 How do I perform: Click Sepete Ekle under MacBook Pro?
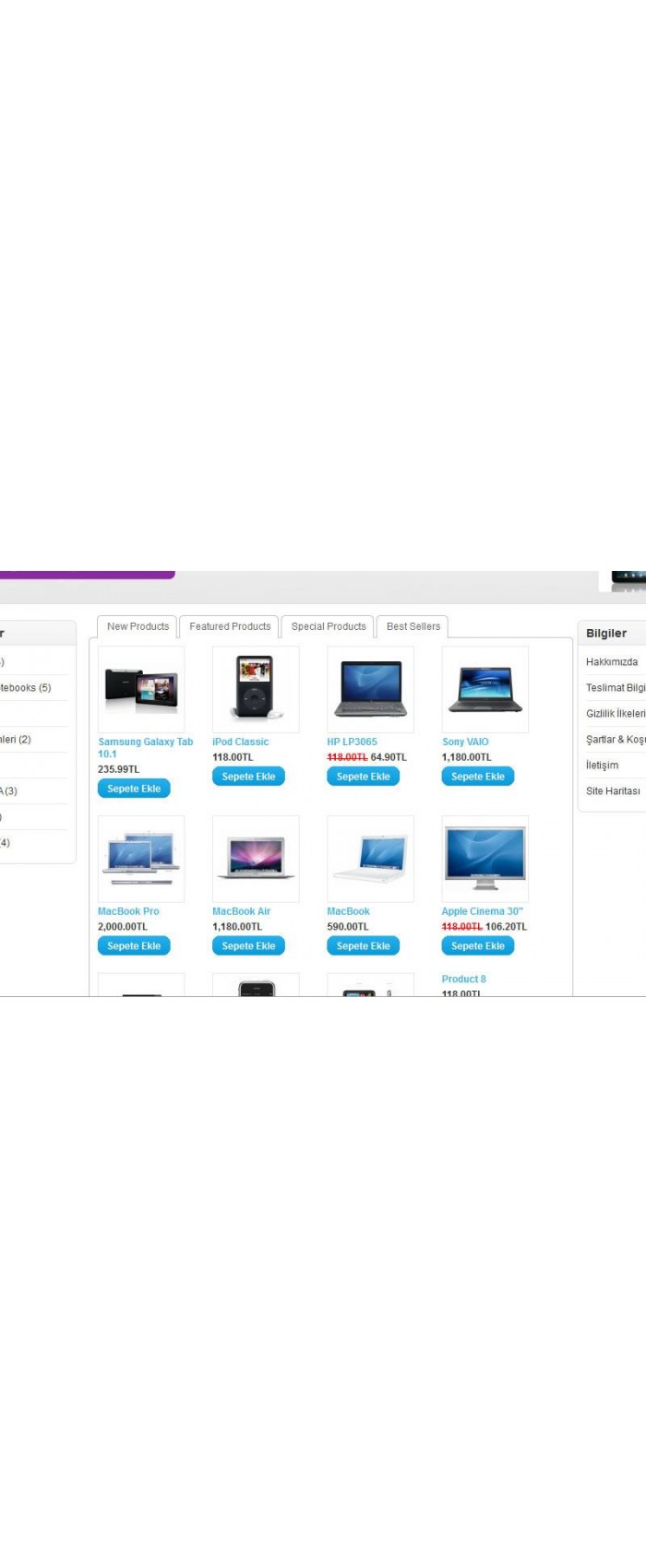point(134,945)
